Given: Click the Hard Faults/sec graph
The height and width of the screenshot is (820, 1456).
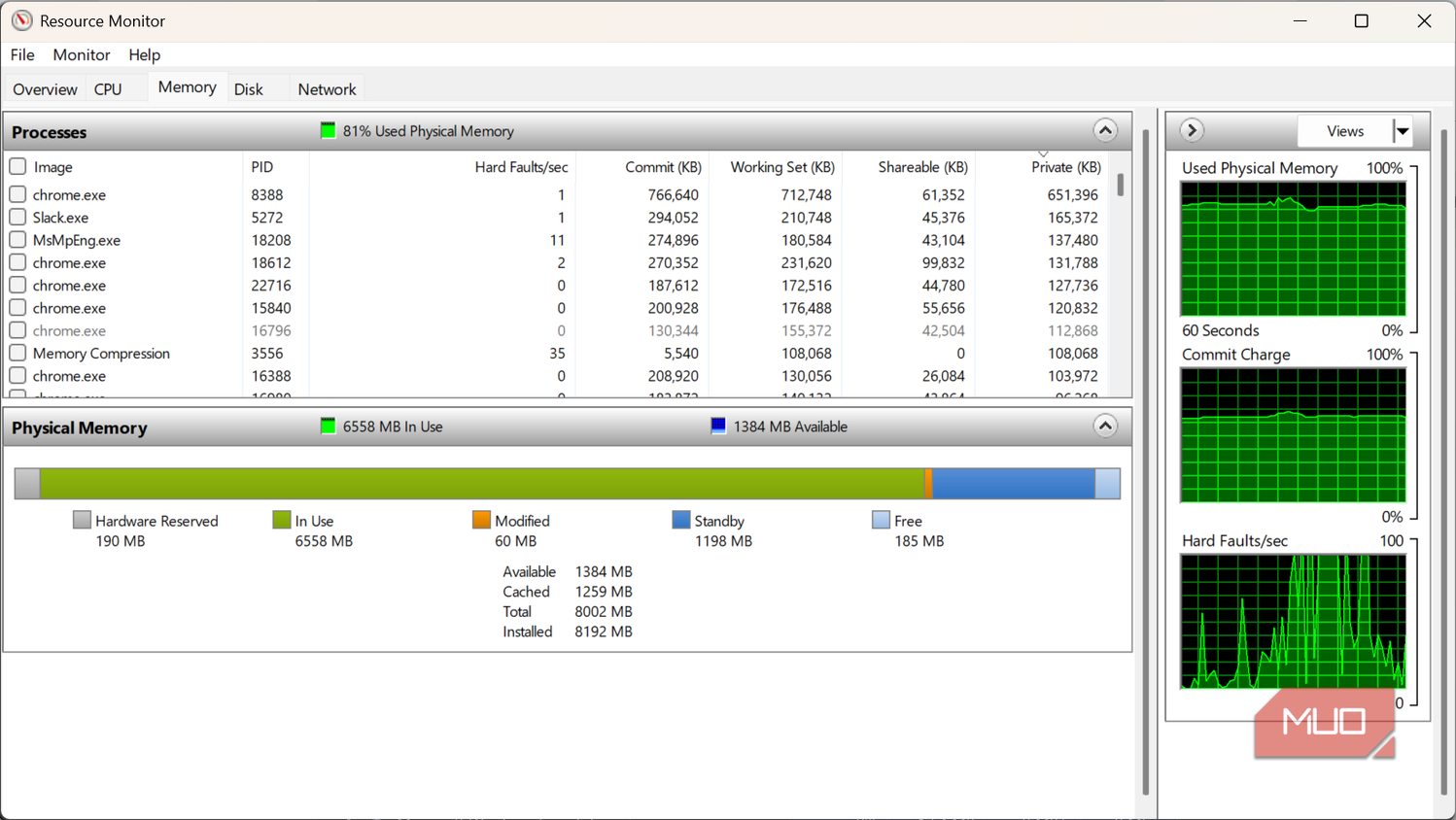Looking at the screenshot, I should pos(1293,622).
